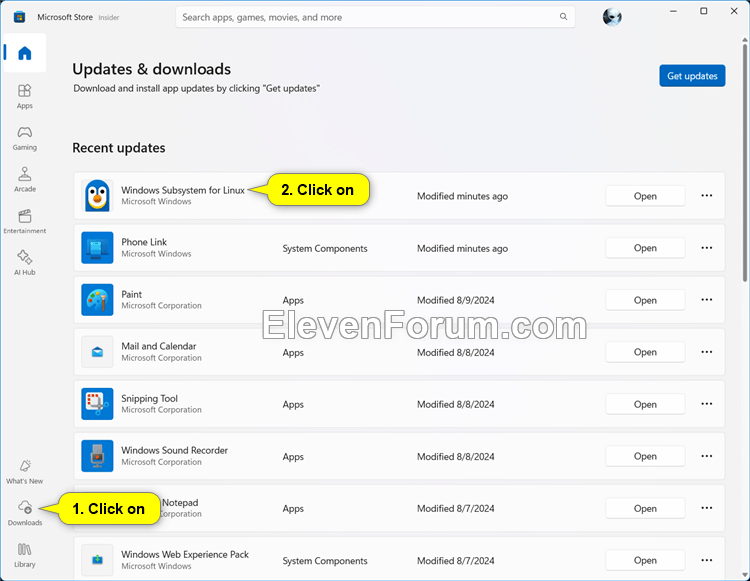Maximize the Microsoft Store window
750x581 pixels.
(704, 11)
